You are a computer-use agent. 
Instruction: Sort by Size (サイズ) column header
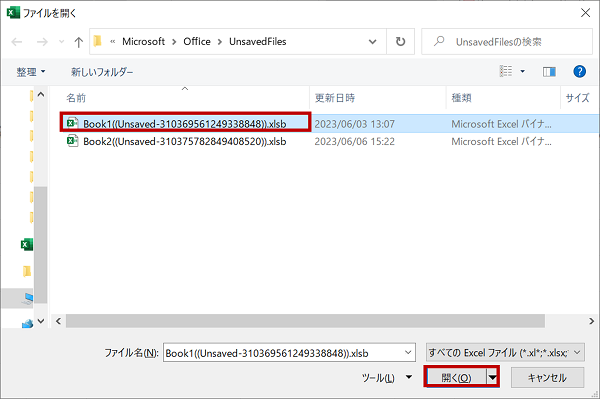tap(579, 98)
